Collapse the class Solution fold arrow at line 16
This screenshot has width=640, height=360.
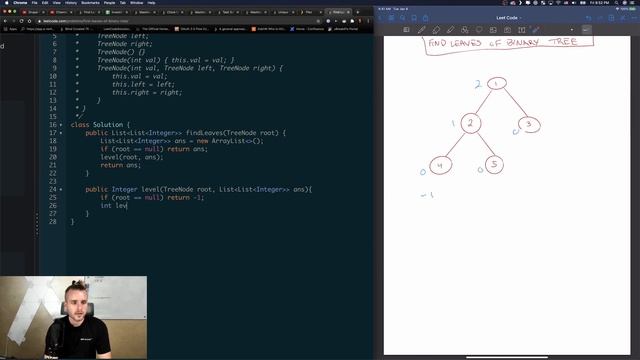coord(61,125)
